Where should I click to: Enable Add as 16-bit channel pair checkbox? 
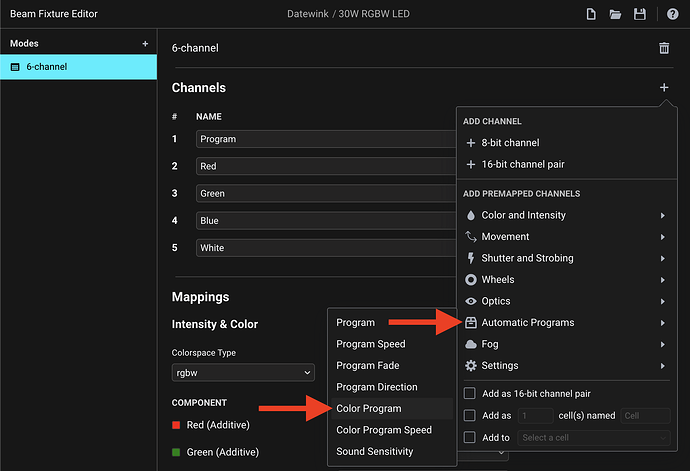tap(470, 394)
